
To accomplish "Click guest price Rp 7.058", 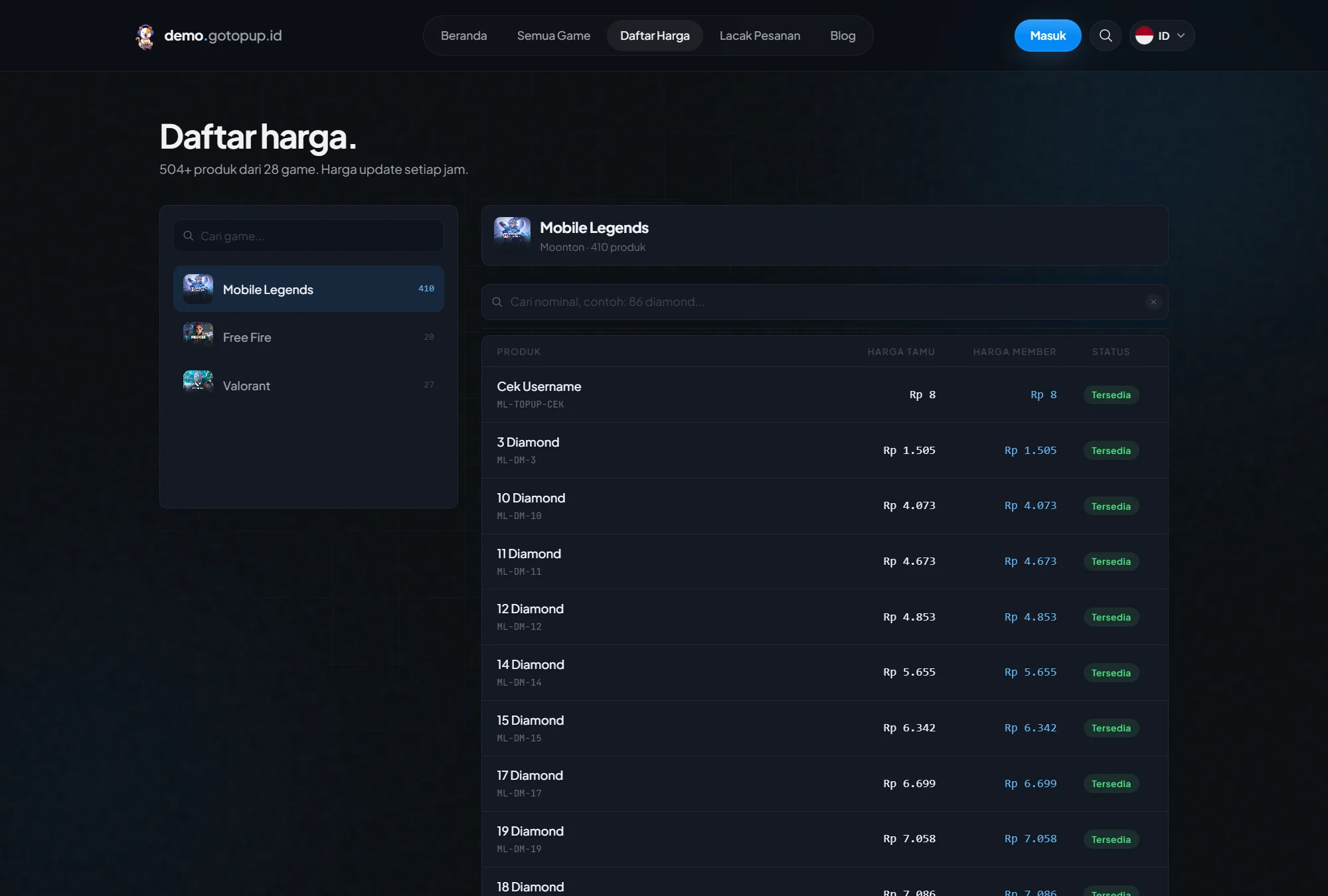I will [x=909, y=839].
